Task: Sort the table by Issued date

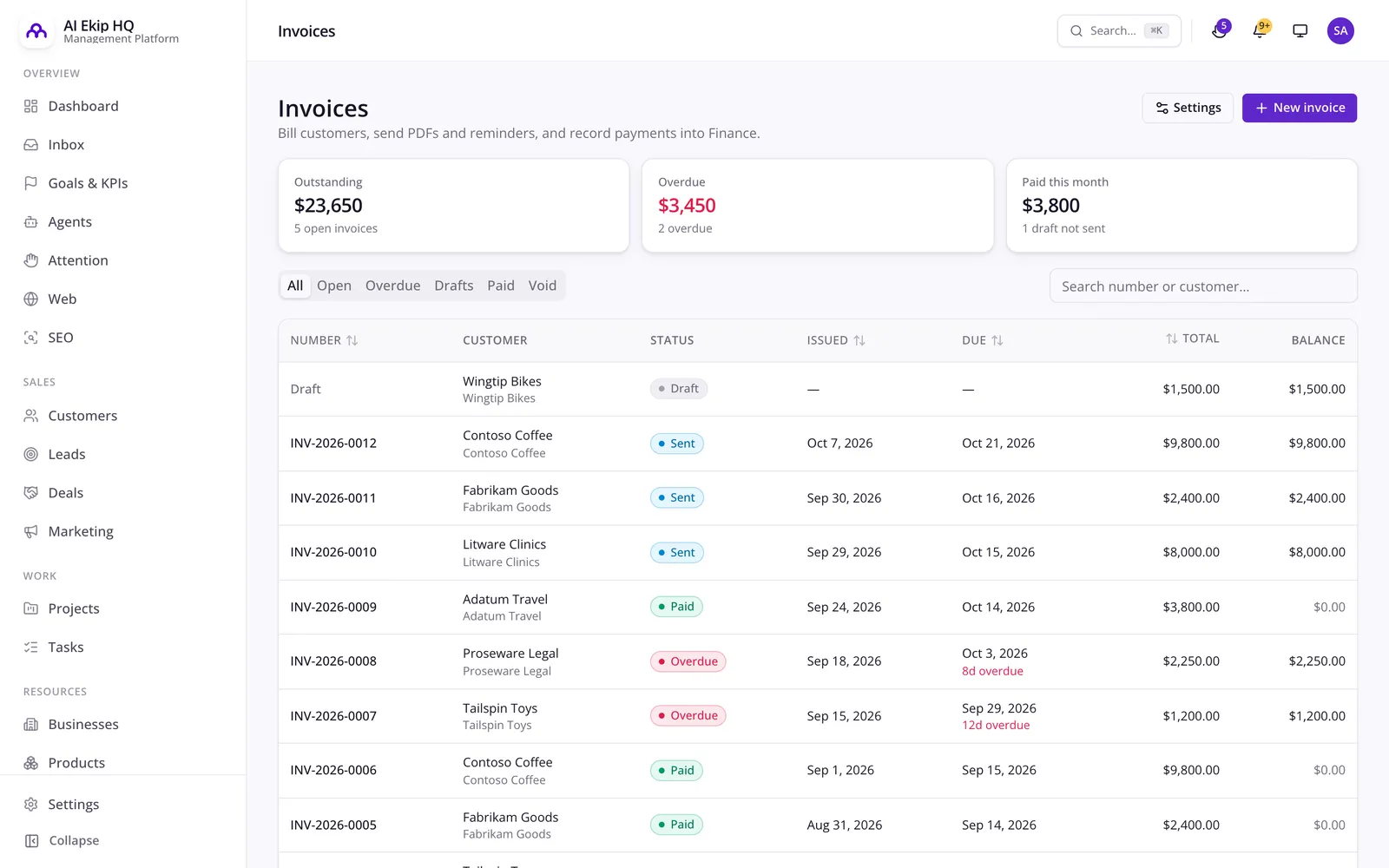Action: click(x=836, y=340)
